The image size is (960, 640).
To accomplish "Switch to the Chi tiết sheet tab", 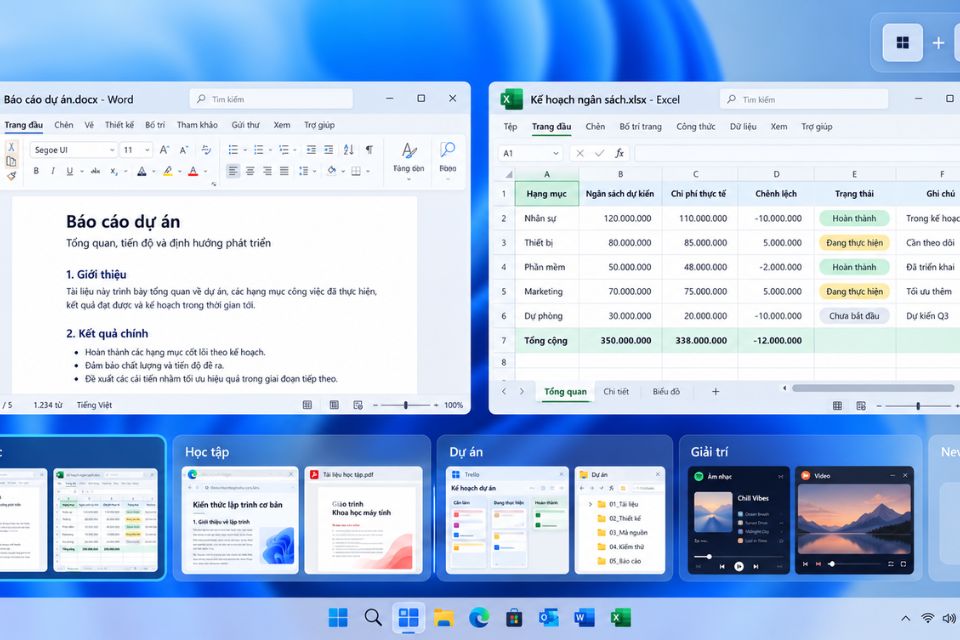I will point(616,391).
